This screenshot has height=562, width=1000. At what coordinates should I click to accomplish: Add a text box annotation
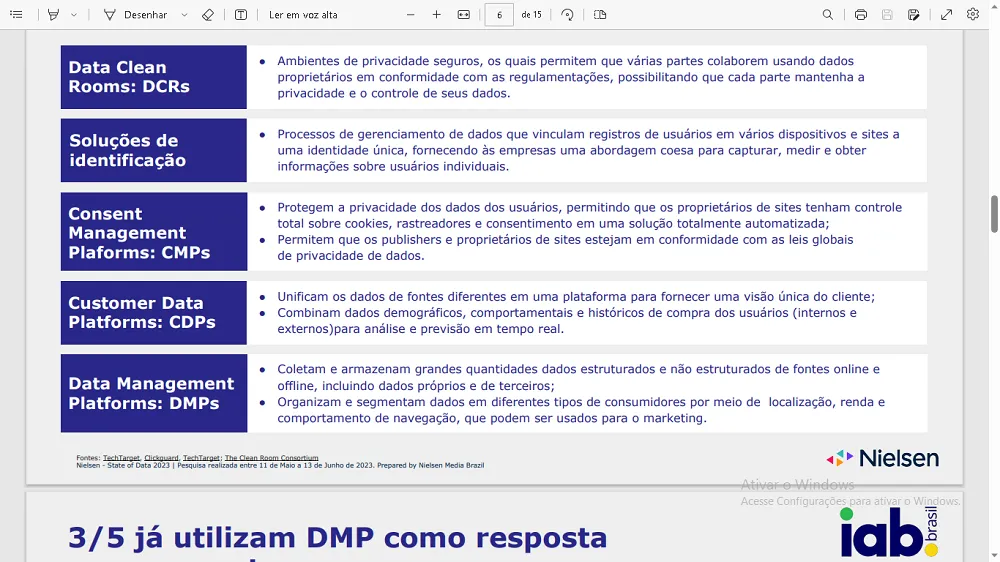click(x=241, y=14)
